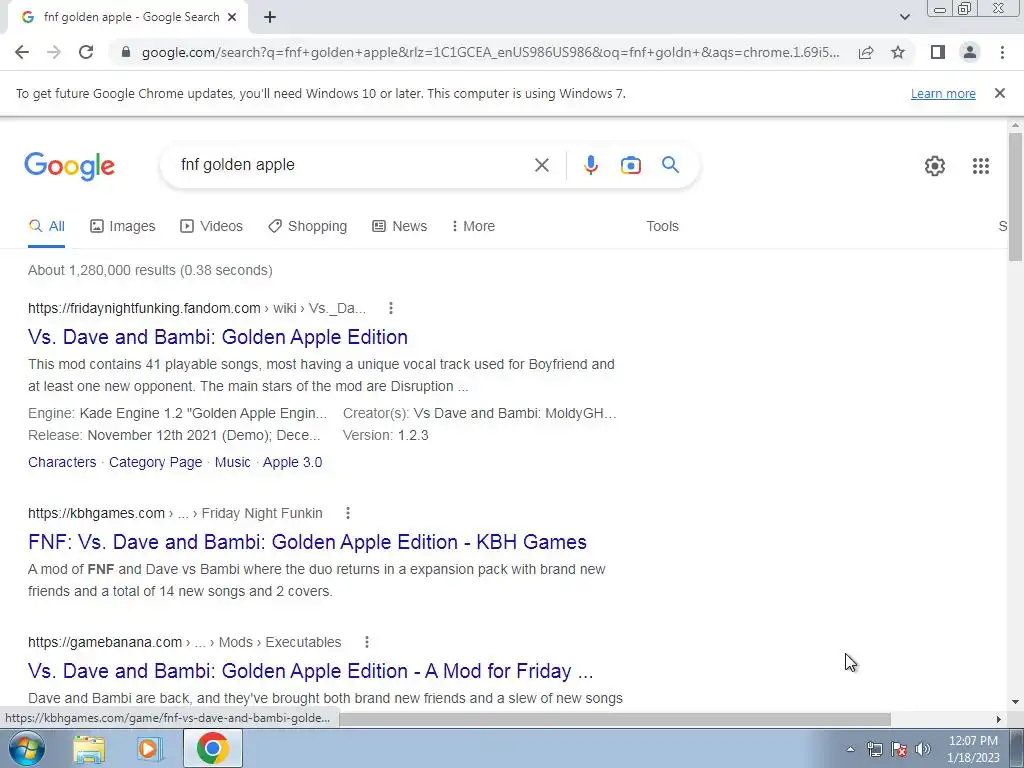Screen dimensions: 1024x768
Task: Open the Apple 3.0 sitelink
Action: coord(293,462)
